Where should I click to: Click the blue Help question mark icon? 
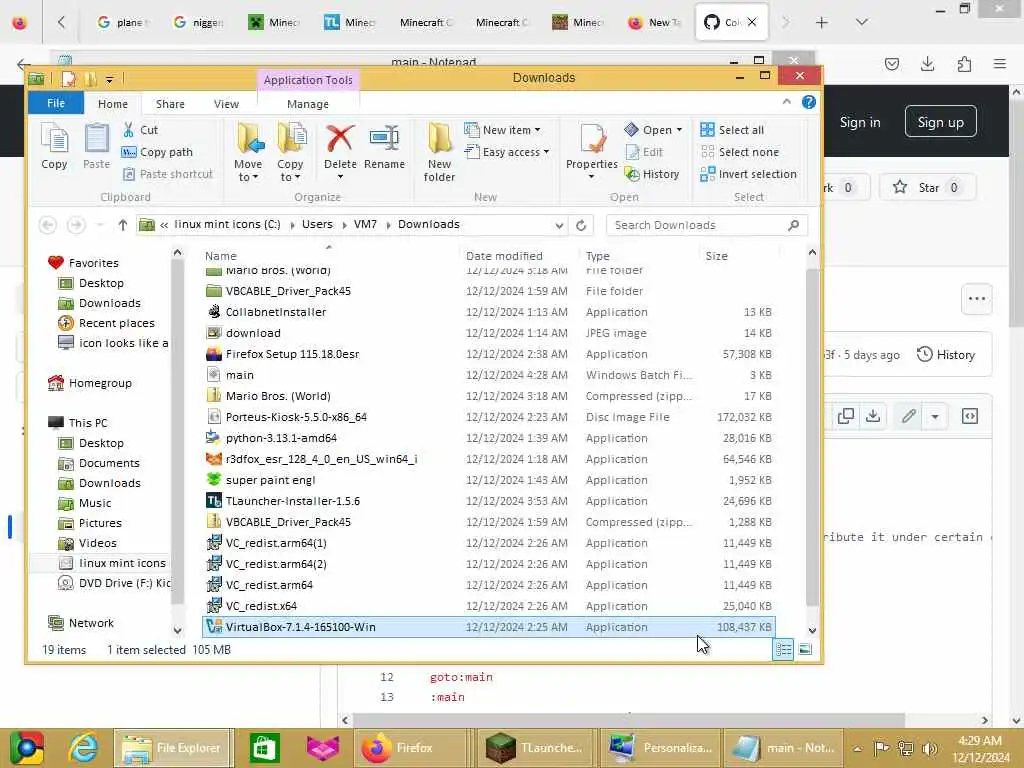808,103
